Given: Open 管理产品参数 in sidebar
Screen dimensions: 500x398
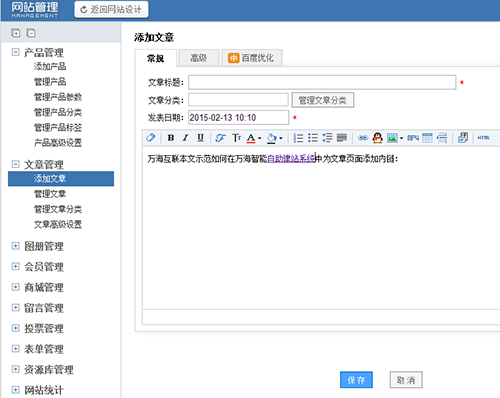Looking at the screenshot, I should 58,97.
